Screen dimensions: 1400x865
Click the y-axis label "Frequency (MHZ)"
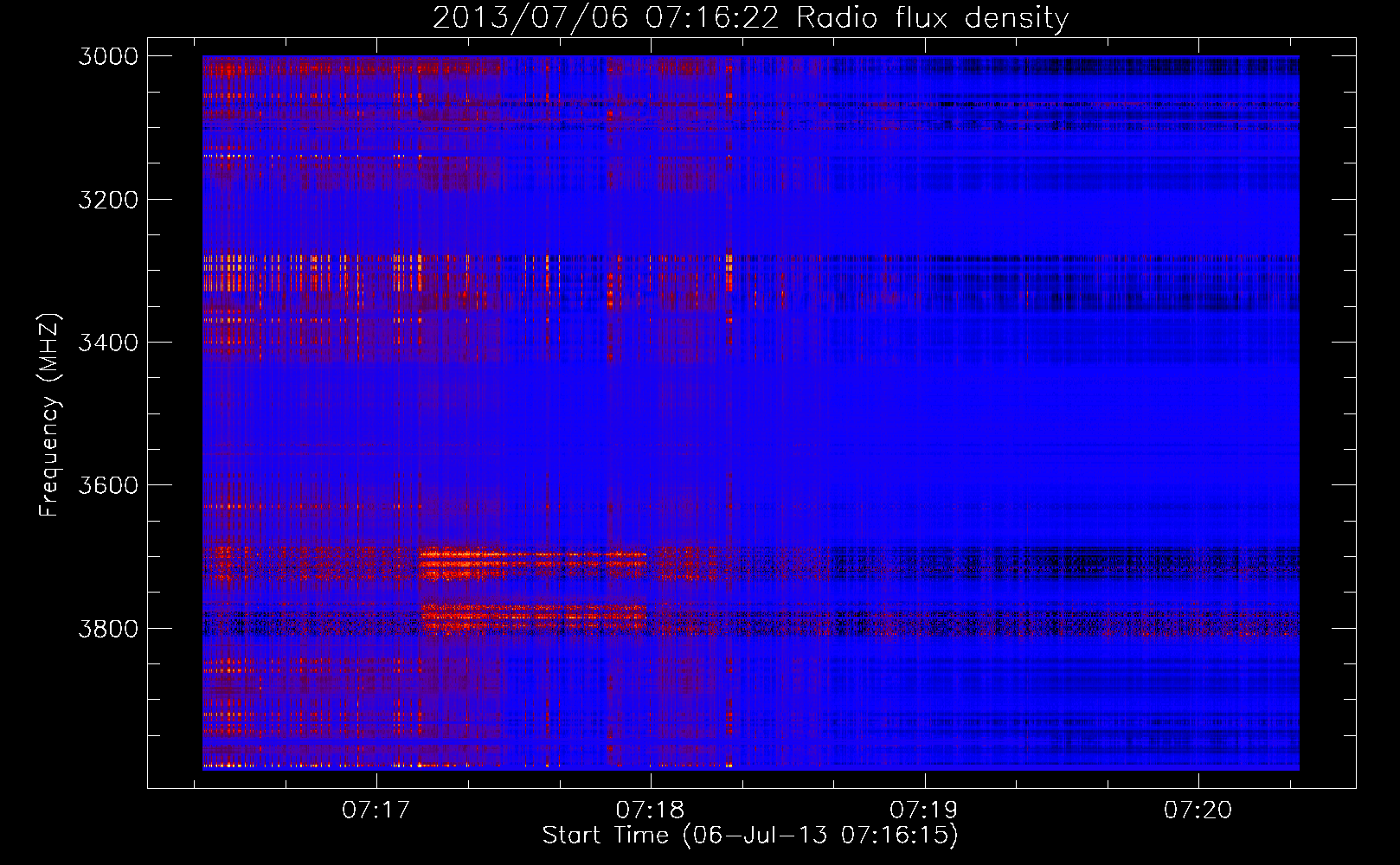click(49, 415)
